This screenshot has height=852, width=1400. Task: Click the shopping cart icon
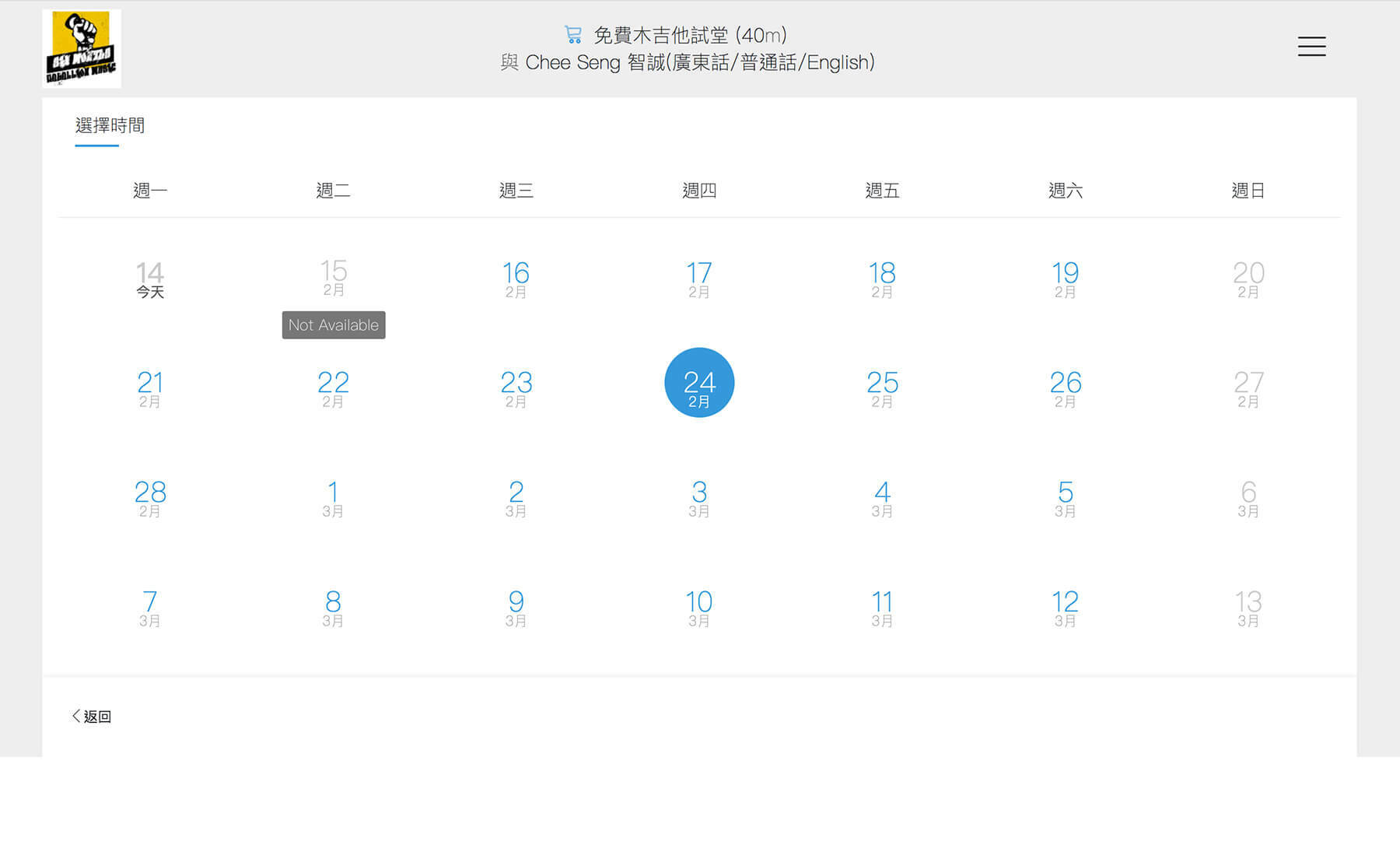click(x=573, y=35)
